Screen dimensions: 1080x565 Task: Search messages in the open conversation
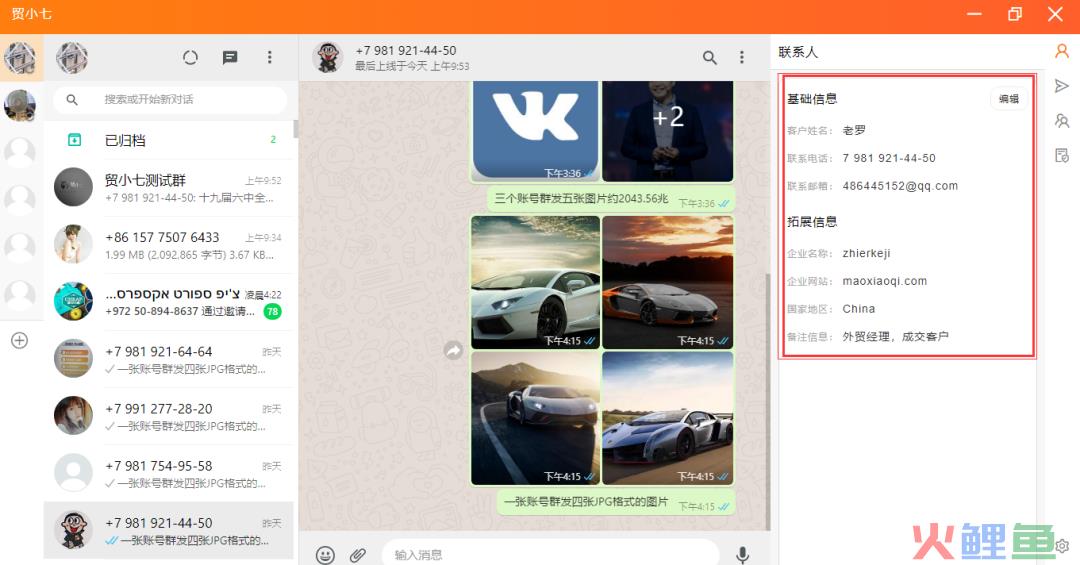tap(709, 57)
